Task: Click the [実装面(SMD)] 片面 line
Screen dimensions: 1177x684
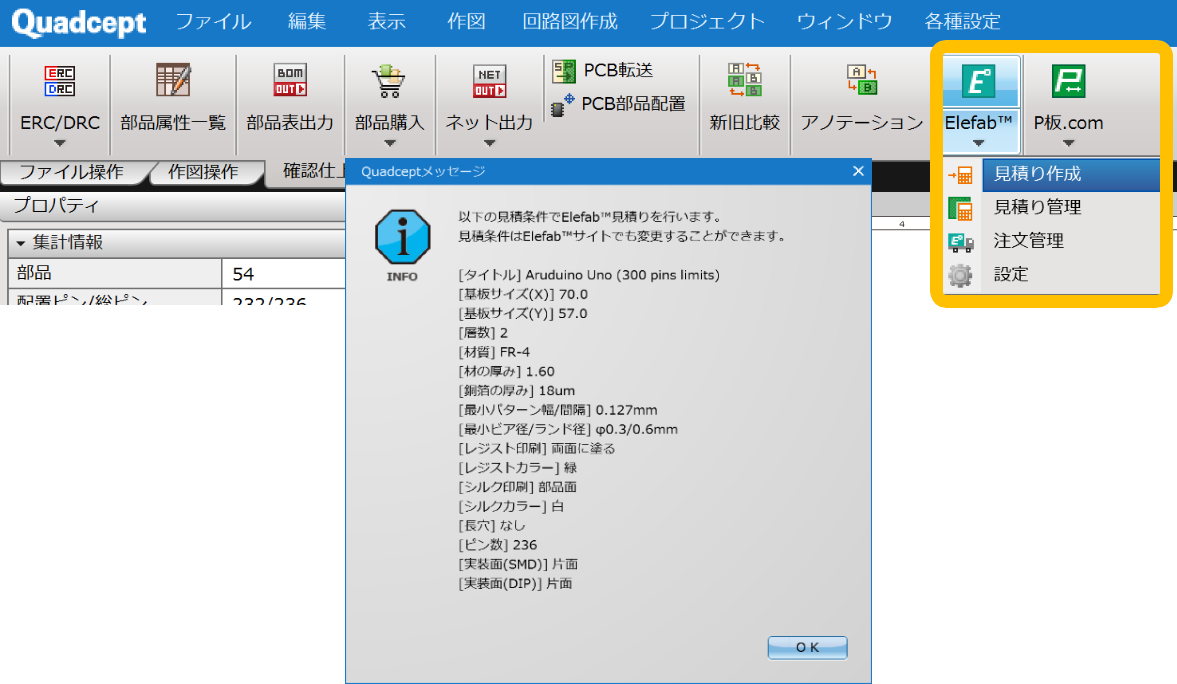Action: (x=518, y=564)
